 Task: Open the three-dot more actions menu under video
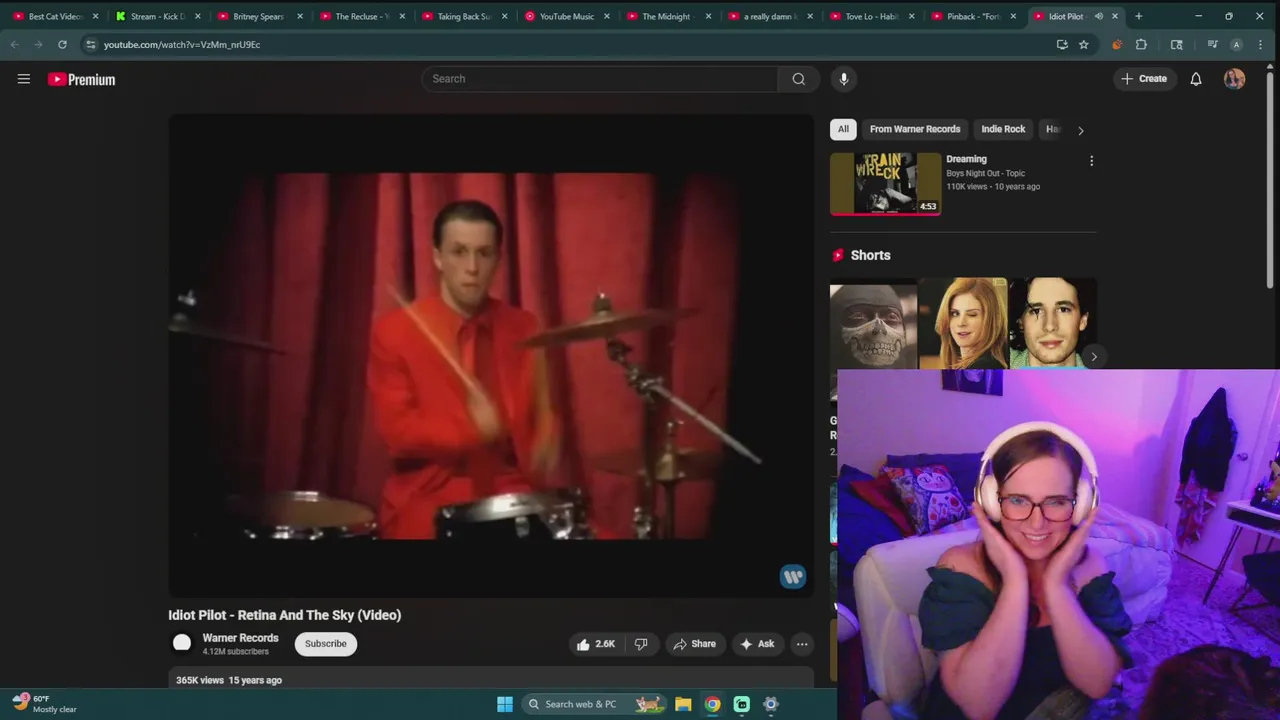click(x=802, y=644)
